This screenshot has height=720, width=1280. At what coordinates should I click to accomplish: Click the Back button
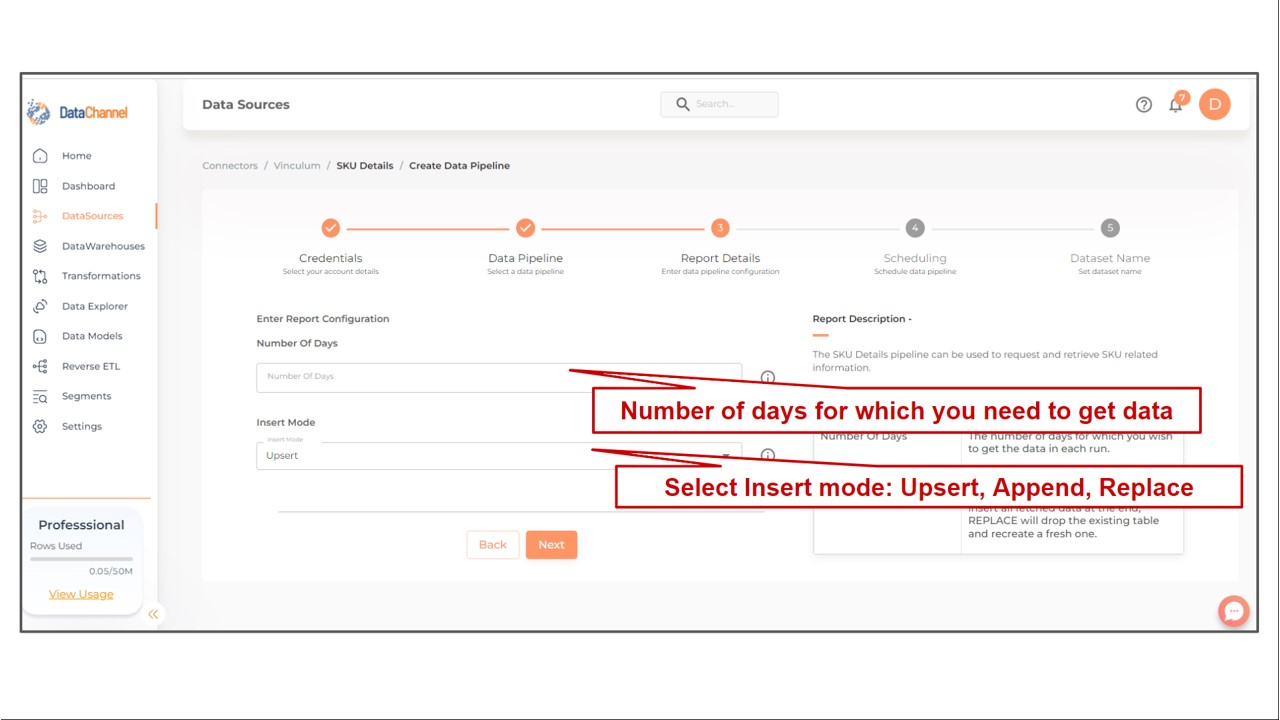(x=493, y=545)
